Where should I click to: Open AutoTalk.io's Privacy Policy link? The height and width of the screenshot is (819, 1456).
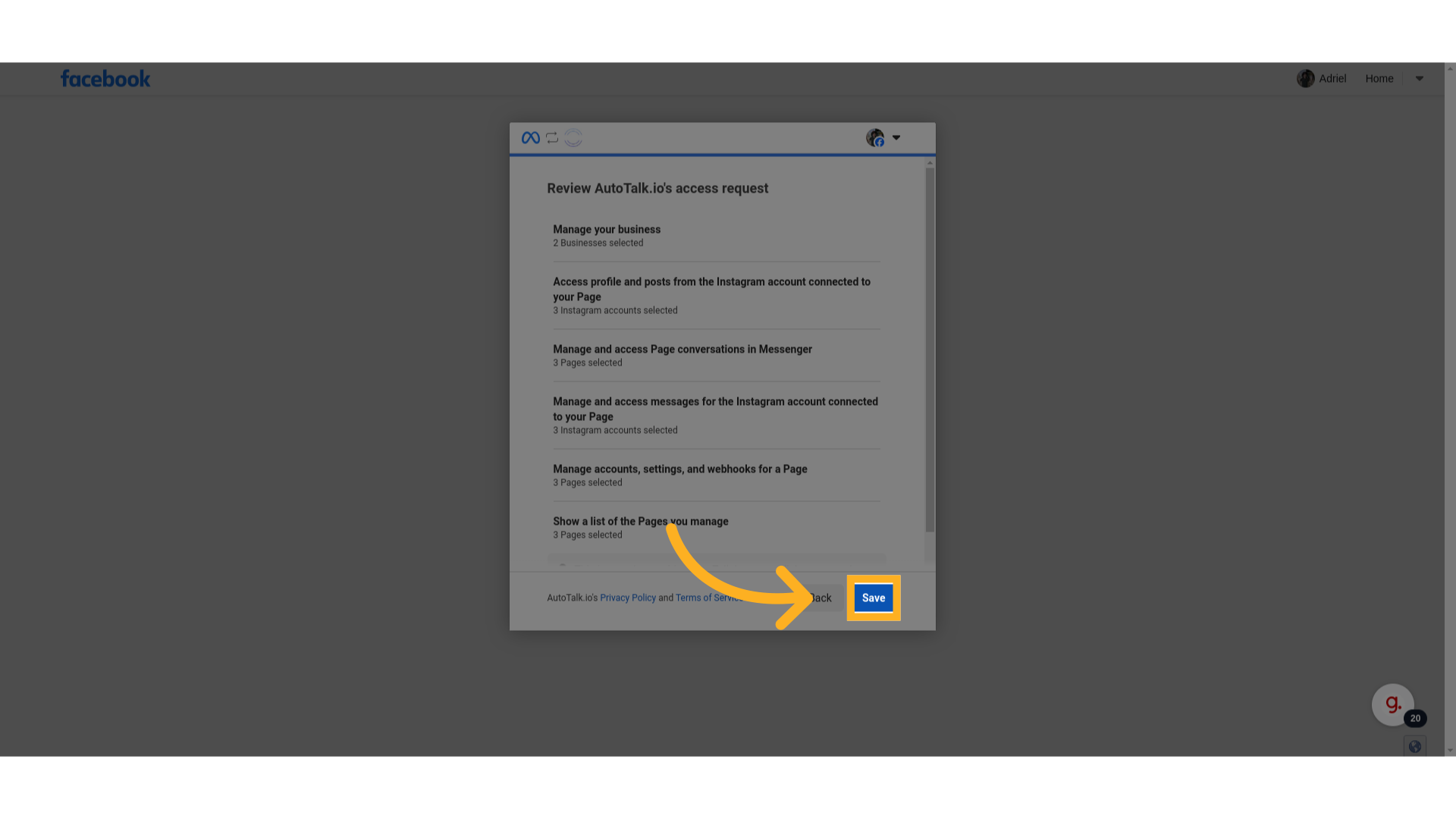(628, 598)
